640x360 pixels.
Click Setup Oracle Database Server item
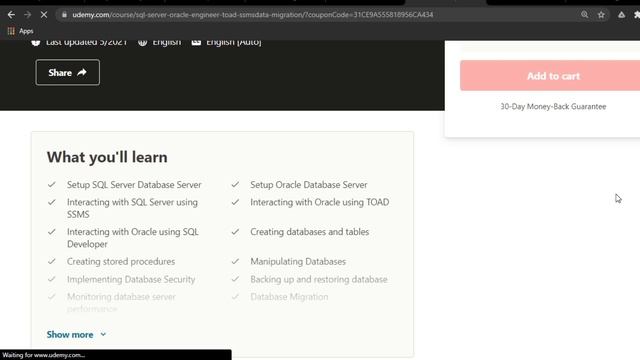pos(309,185)
